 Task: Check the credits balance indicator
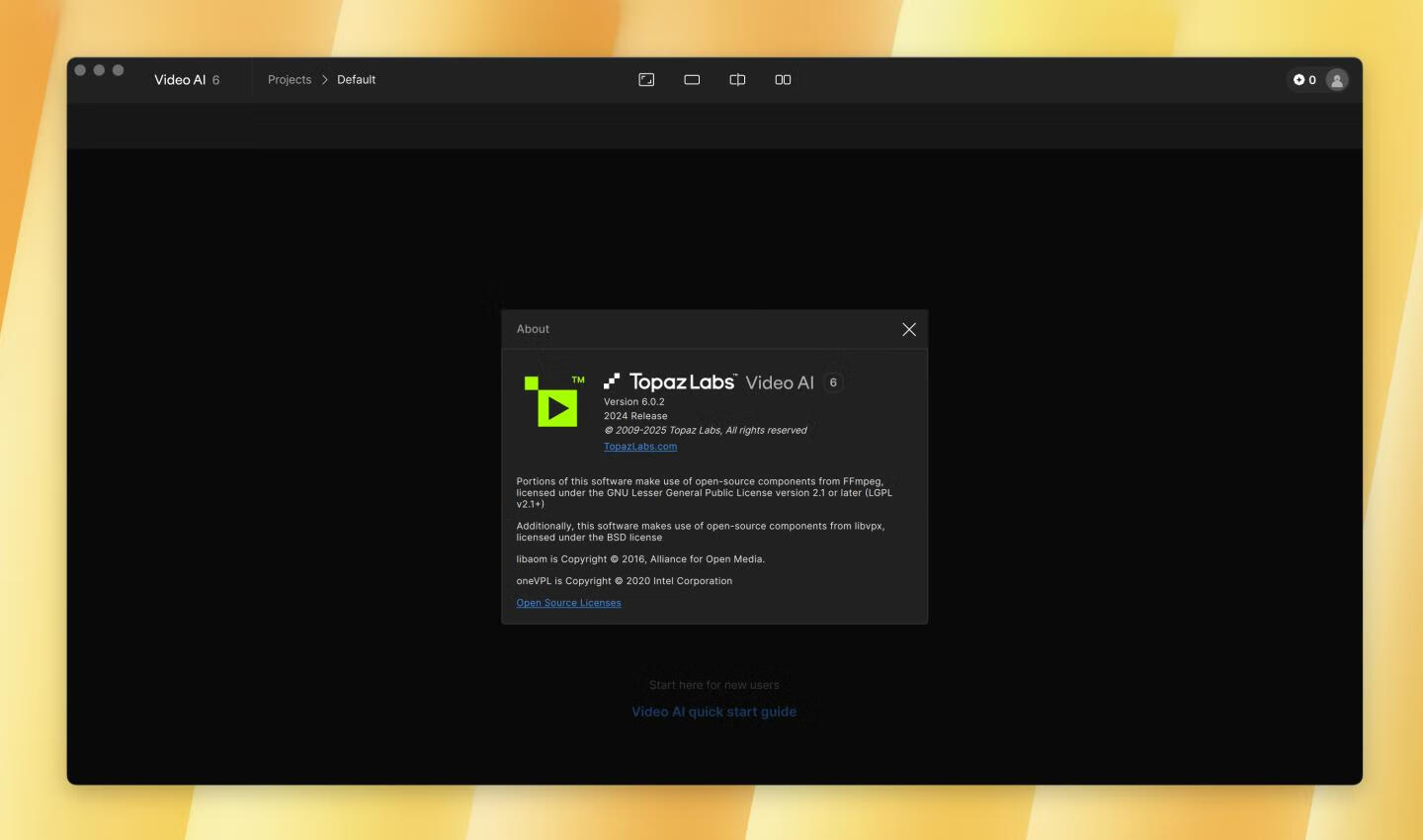click(1304, 80)
